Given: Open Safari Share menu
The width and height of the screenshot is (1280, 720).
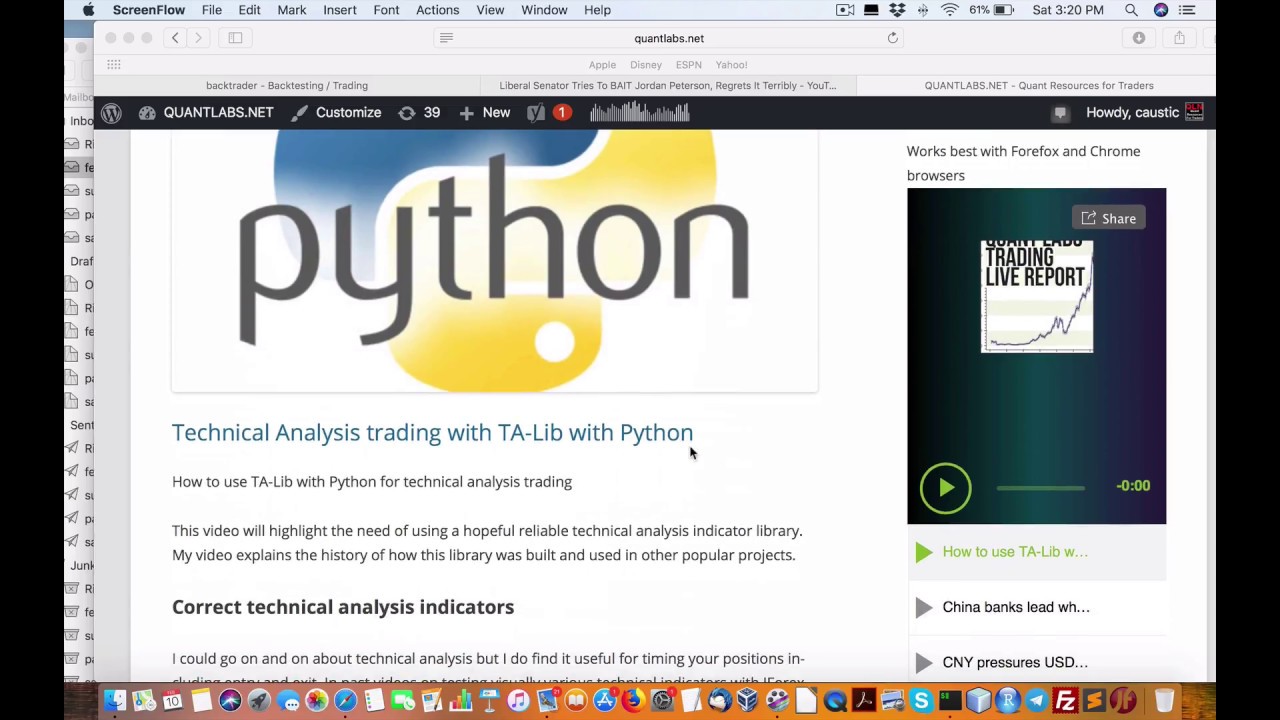Looking at the screenshot, I should [x=1179, y=38].
